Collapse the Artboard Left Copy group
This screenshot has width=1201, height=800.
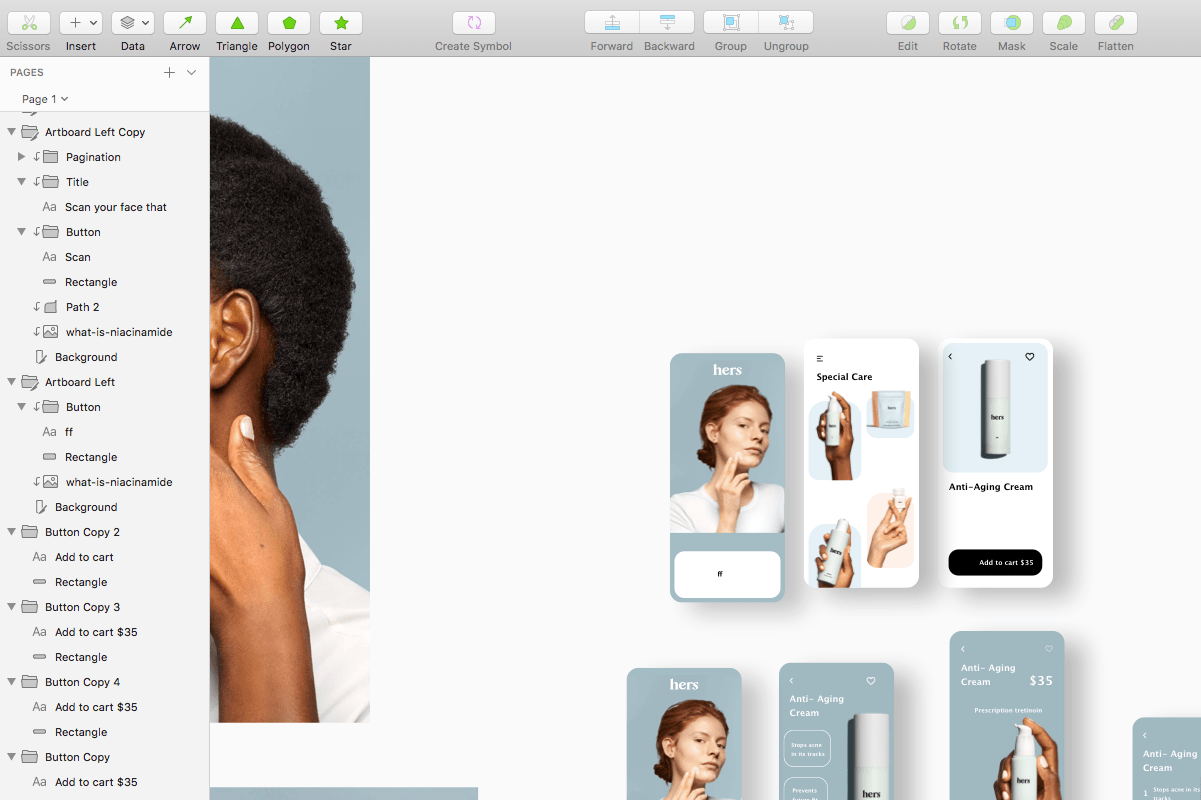pos(11,132)
